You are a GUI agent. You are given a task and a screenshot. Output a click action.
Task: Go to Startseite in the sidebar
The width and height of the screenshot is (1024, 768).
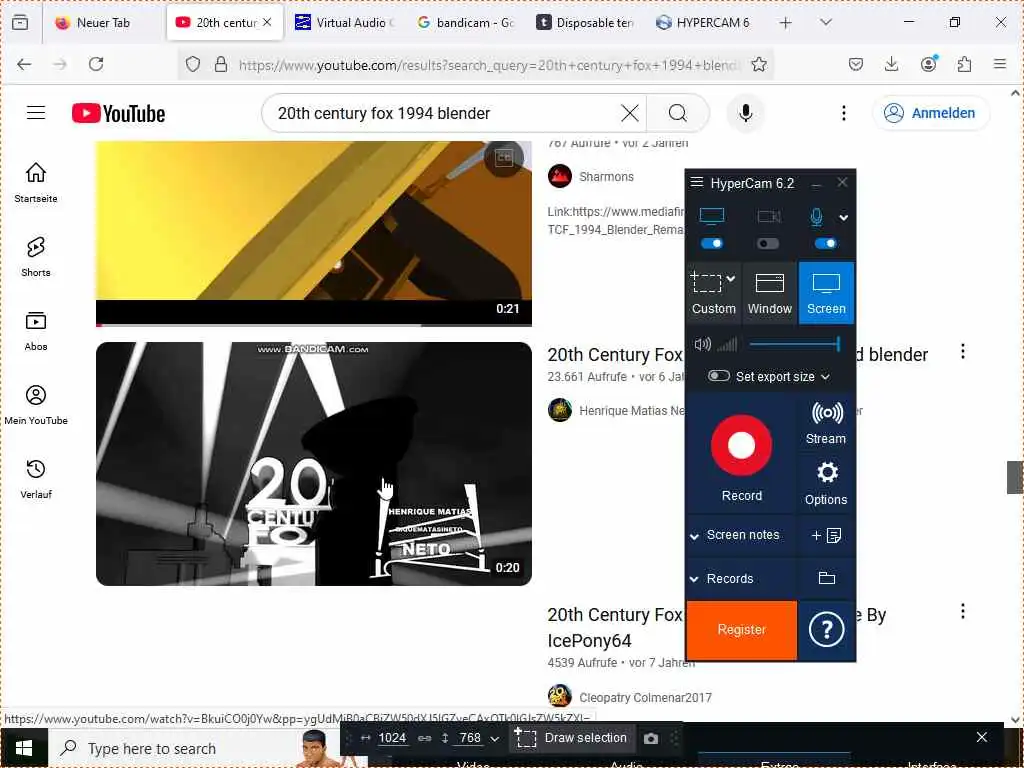coord(36,182)
